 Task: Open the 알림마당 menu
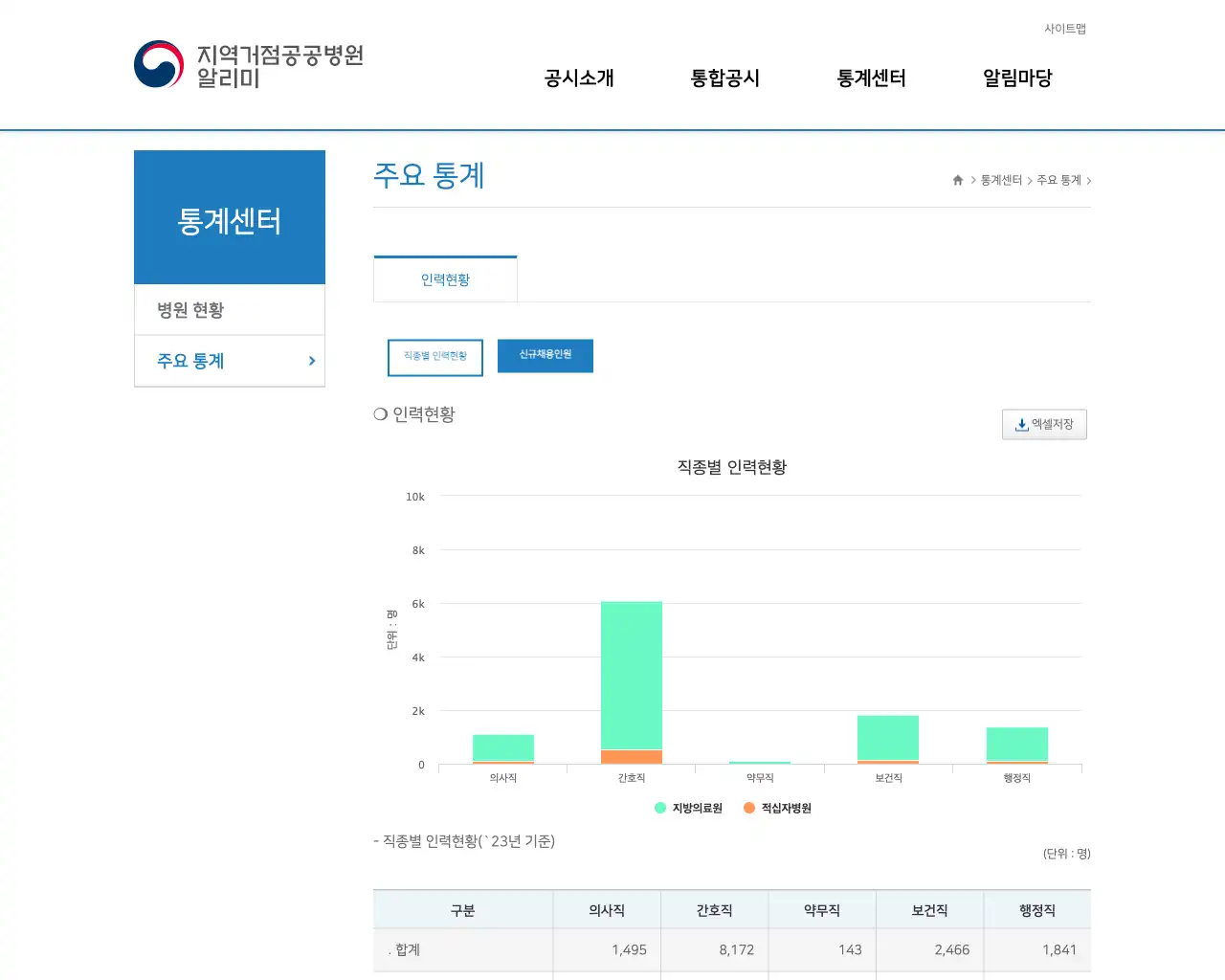coord(1017,78)
